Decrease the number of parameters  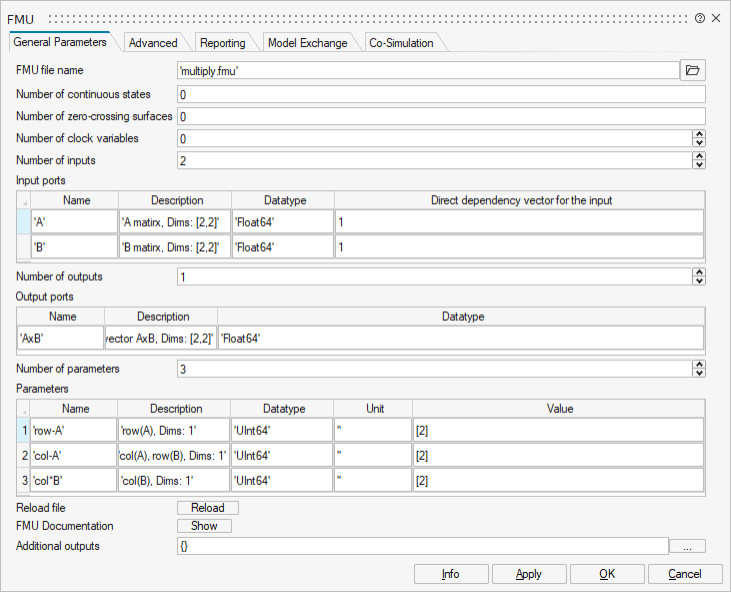(x=699, y=373)
